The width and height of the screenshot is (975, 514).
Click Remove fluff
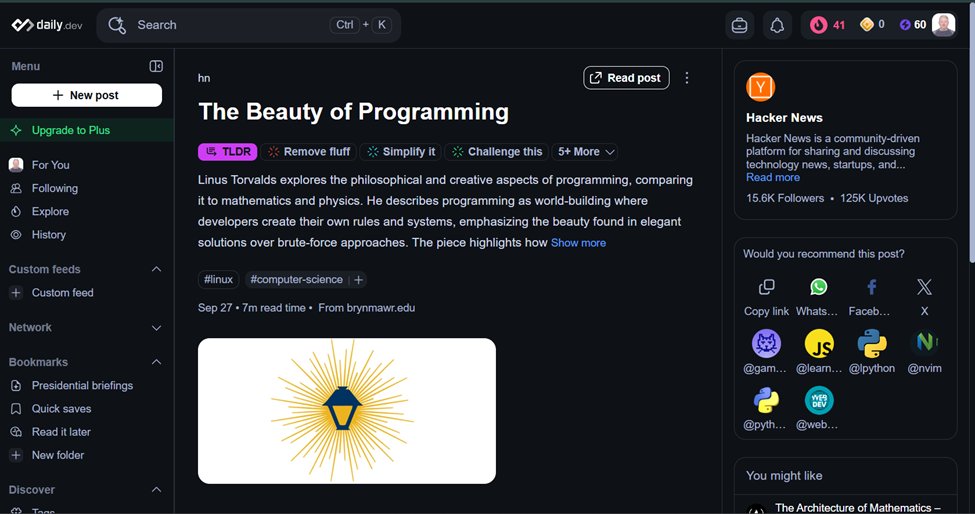[309, 152]
